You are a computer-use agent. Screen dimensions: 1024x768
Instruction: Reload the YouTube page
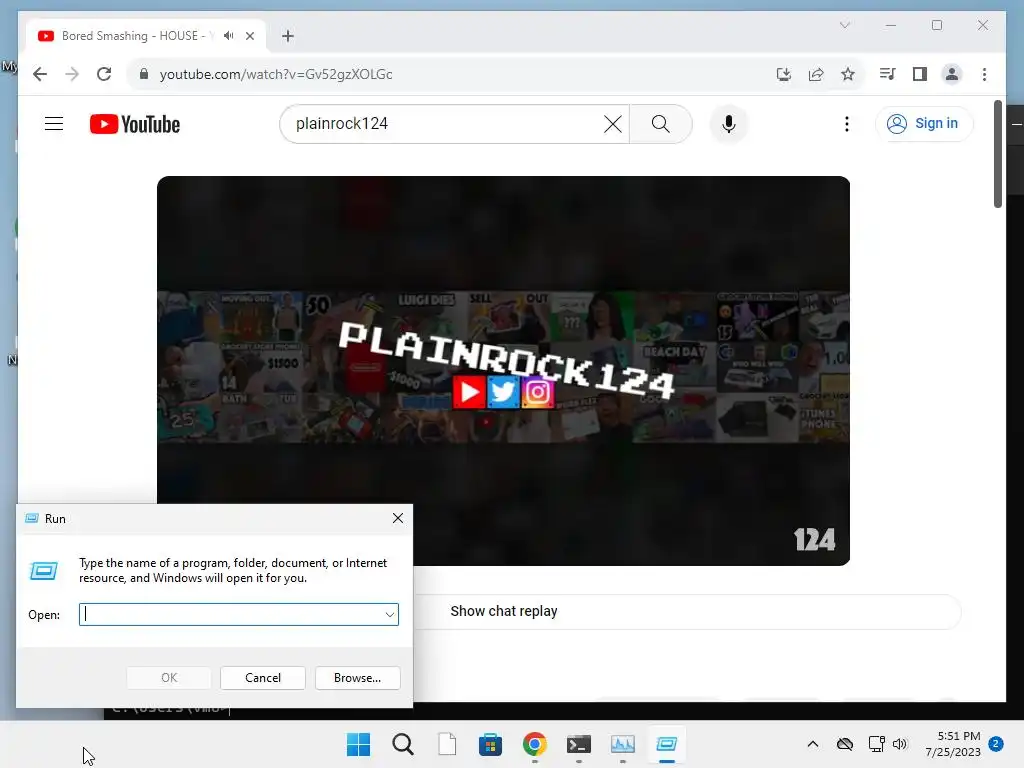(x=104, y=74)
